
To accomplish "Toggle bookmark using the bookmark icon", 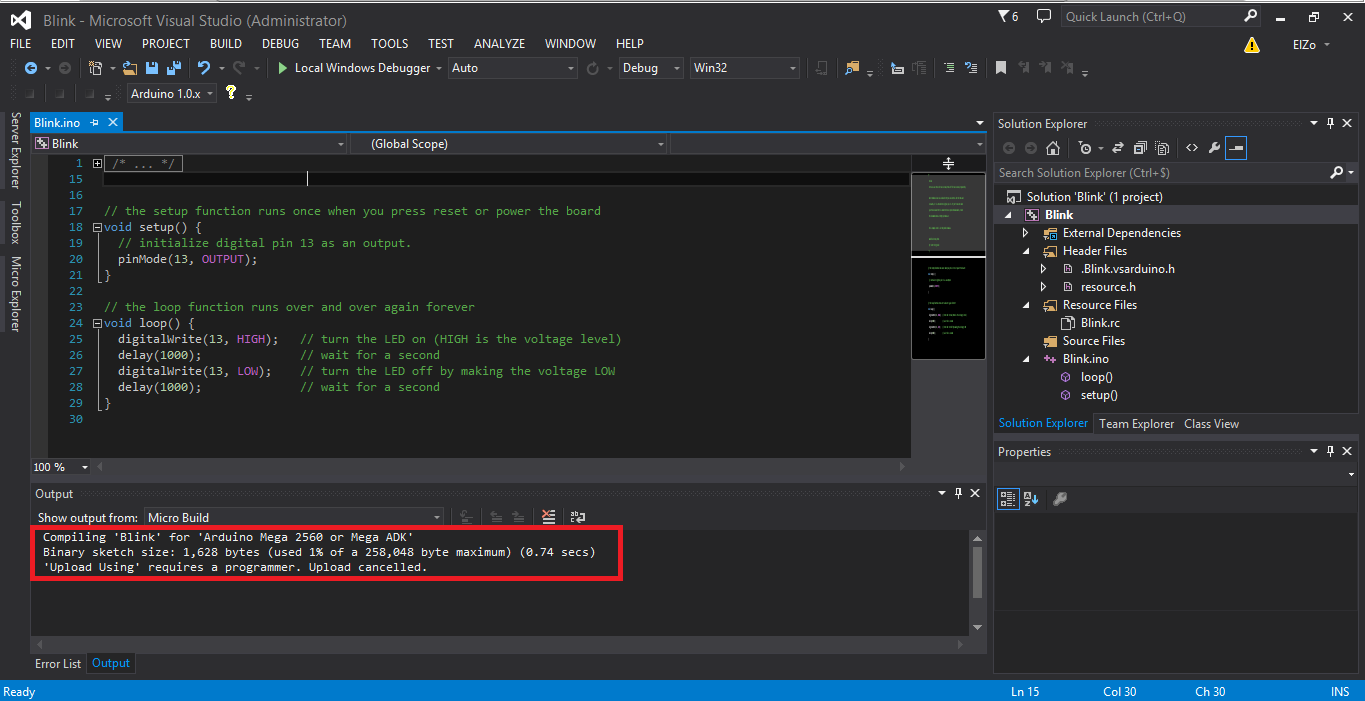I will (1000, 68).
